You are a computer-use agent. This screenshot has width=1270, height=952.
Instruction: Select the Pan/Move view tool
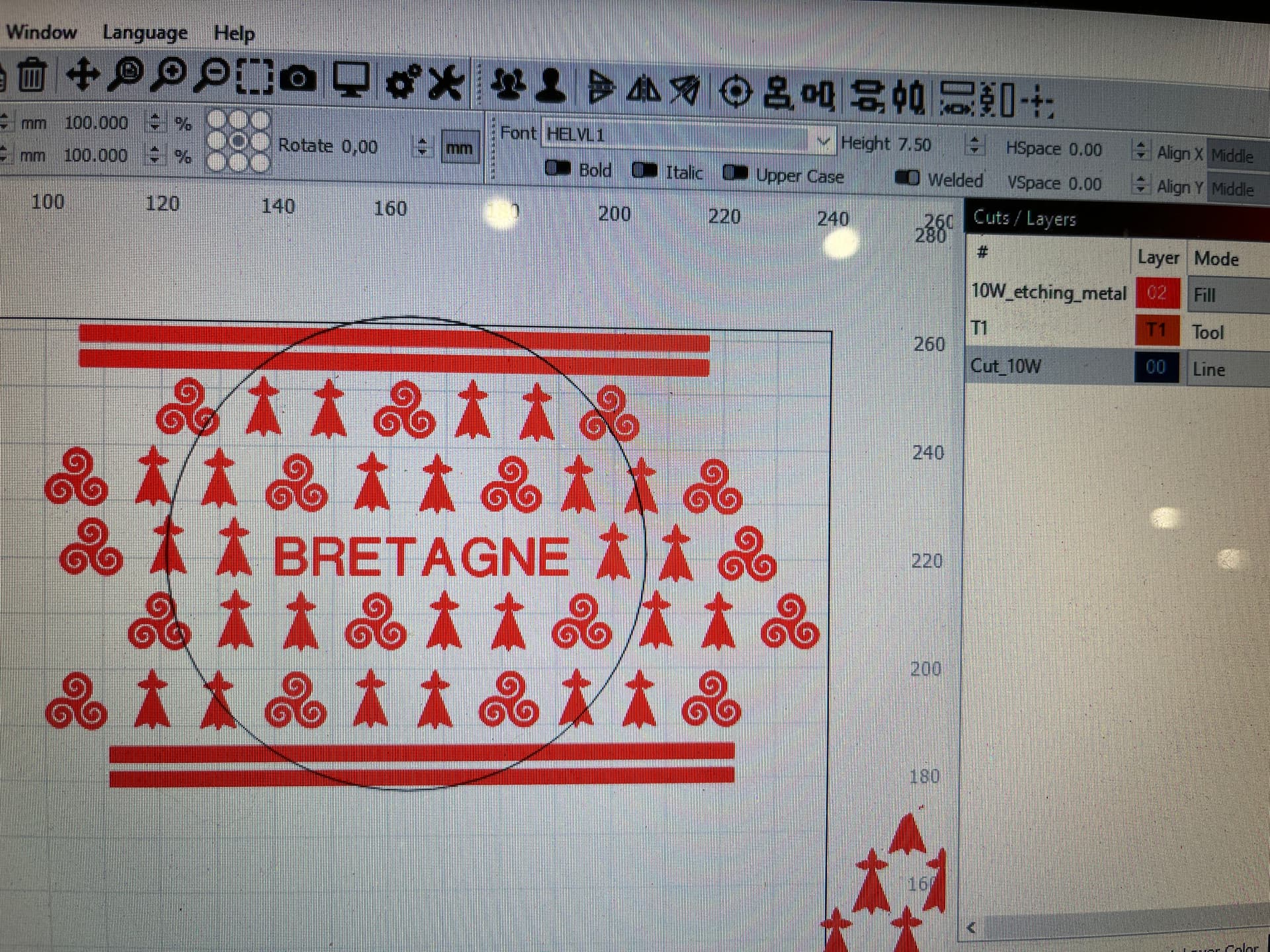[x=83, y=75]
